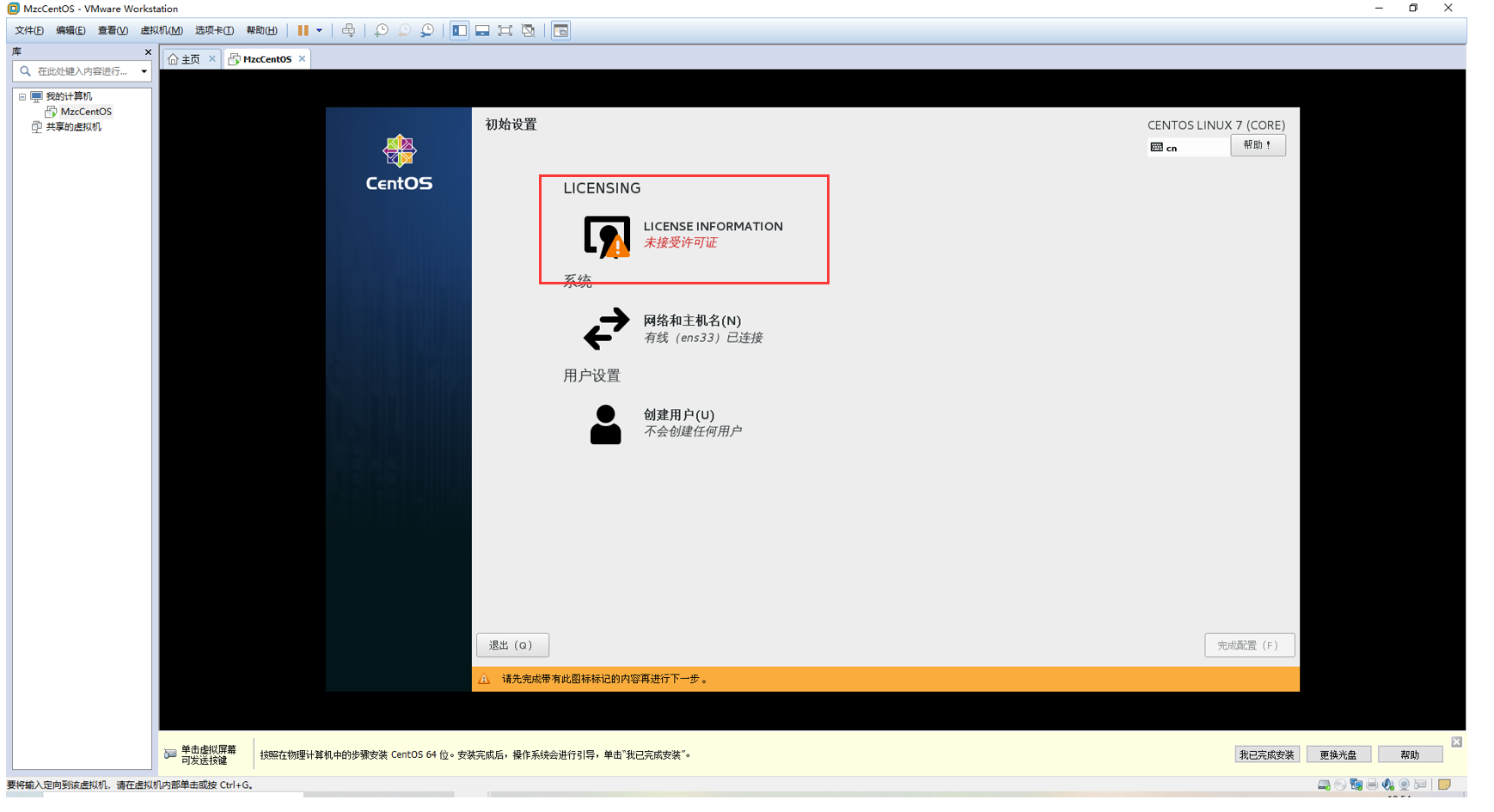The width and height of the screenshot is (1494, 812).
Task: Dismiss the yellow install hint bar
Action: 1456,742
